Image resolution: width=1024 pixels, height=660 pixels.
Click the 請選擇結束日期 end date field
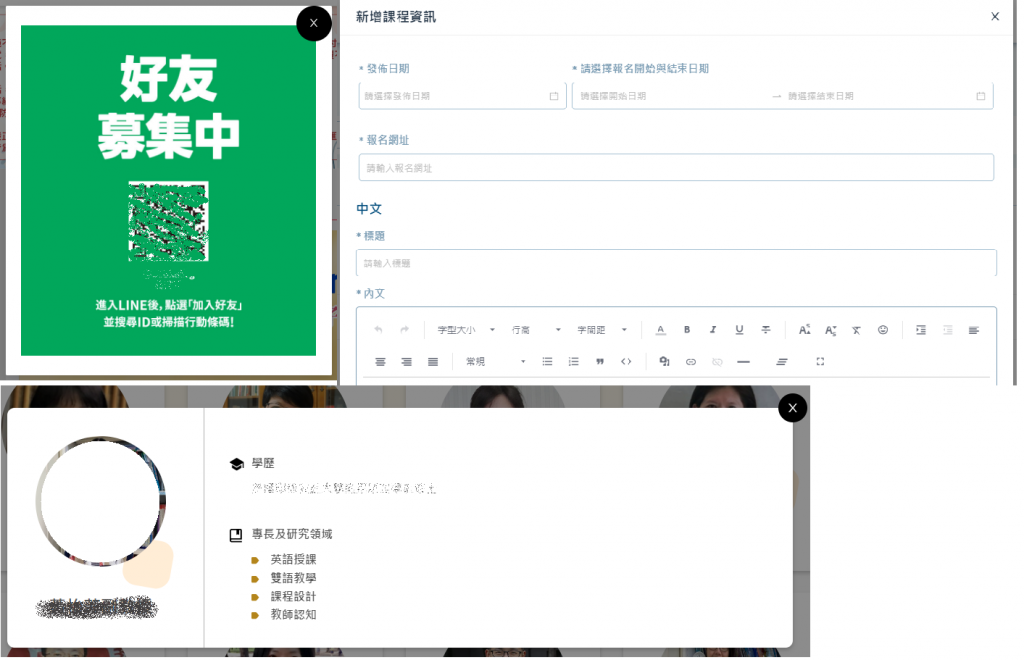pos(878,96)
